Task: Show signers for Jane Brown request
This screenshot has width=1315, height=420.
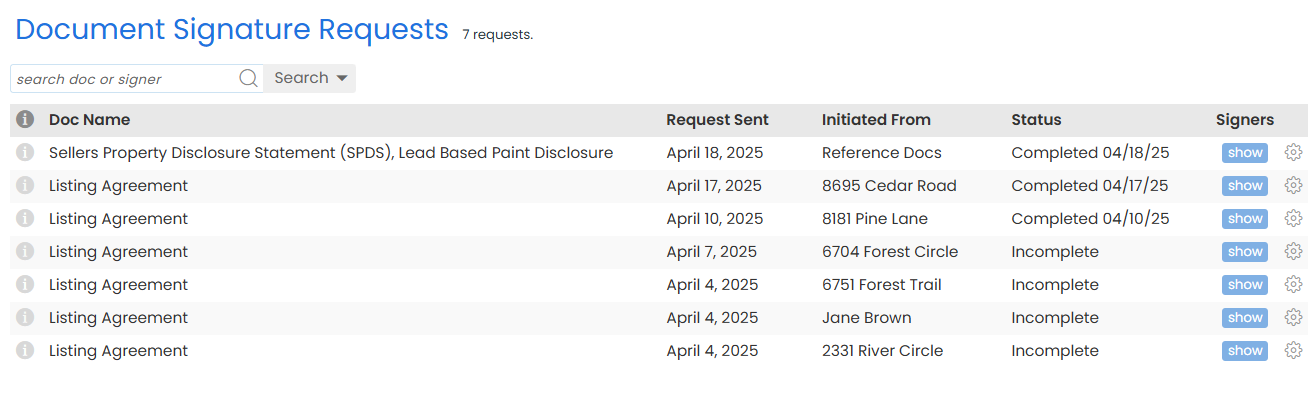Action: click(x=1245, y=318)
